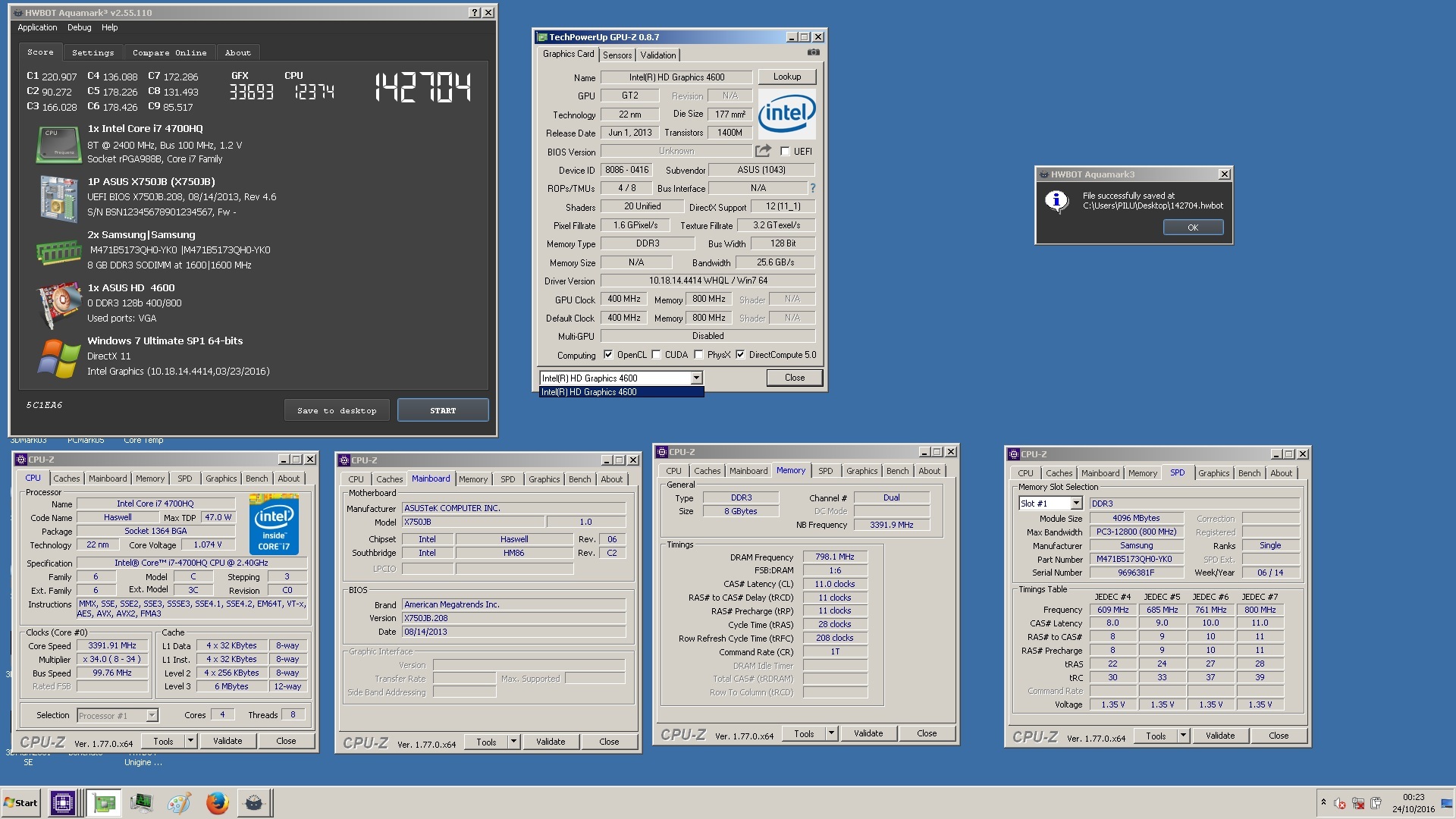Click the total score 142704 display

tap(422, 87)
